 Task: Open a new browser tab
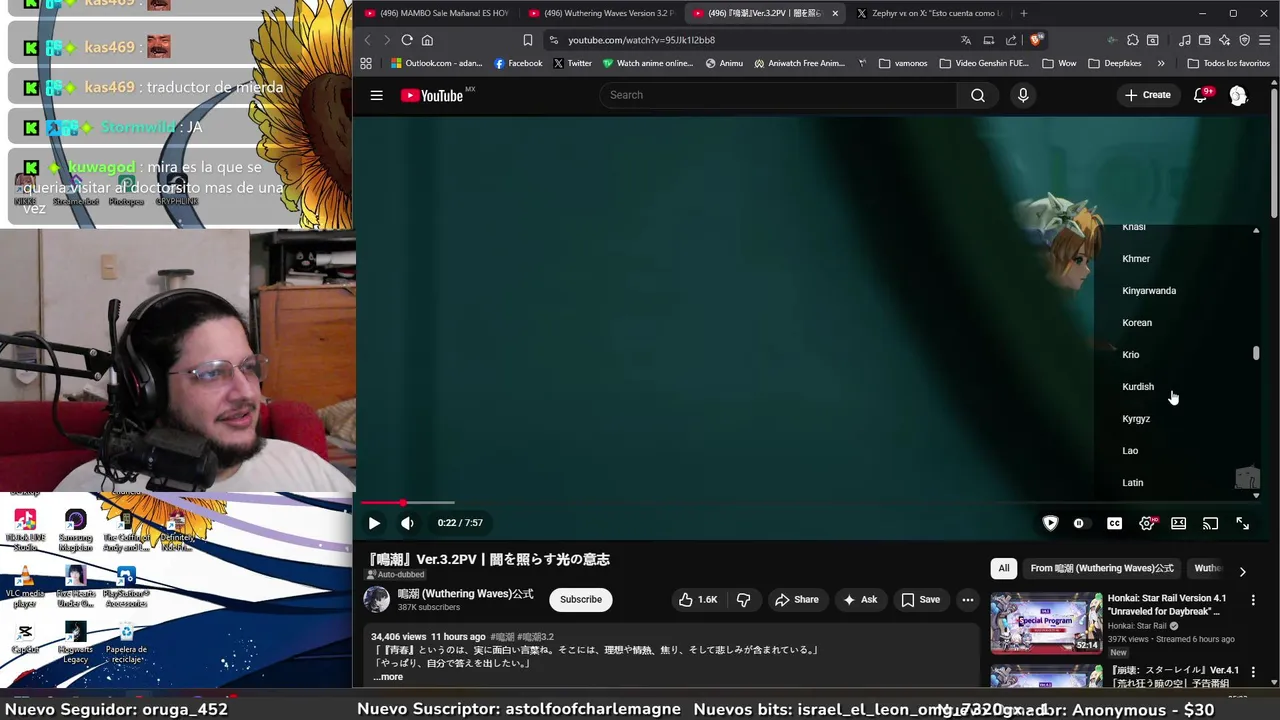[1023, 13]
